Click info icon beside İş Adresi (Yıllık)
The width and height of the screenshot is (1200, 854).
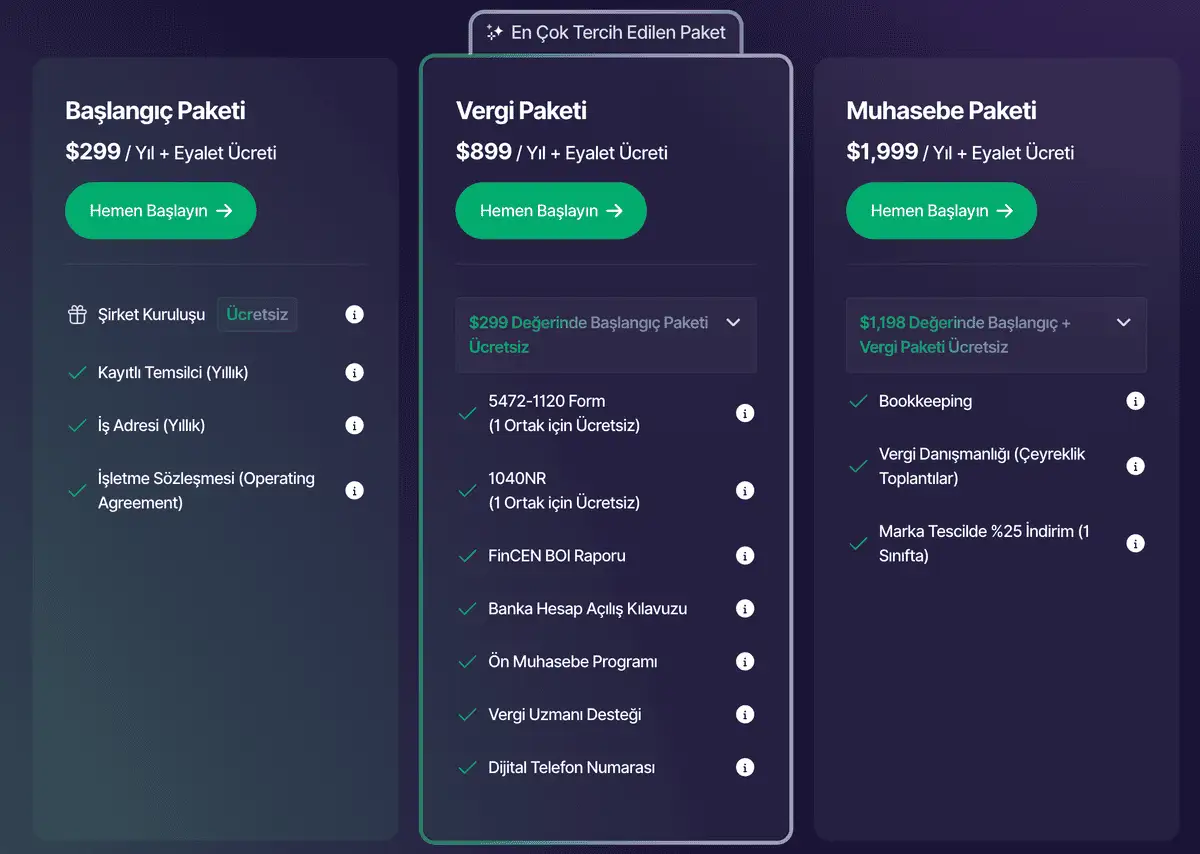[354, 425]
